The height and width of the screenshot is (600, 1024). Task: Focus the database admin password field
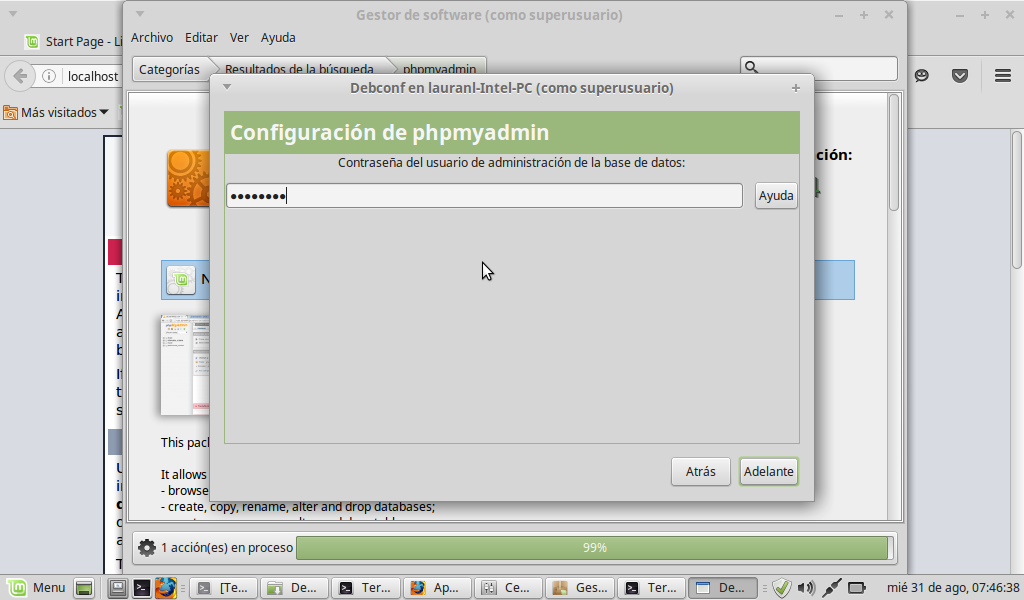coord(484,196)
